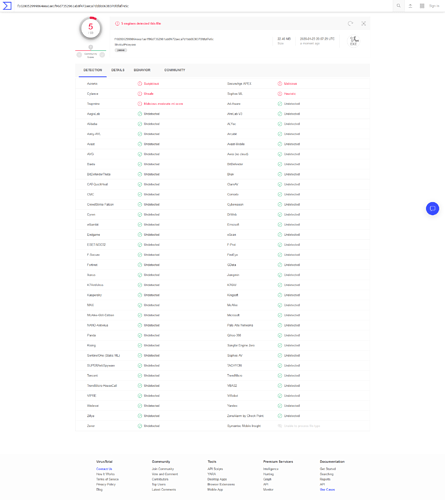Open the apps grid icon
This screenshot has width=445, height=500.
tap(422, 6)
